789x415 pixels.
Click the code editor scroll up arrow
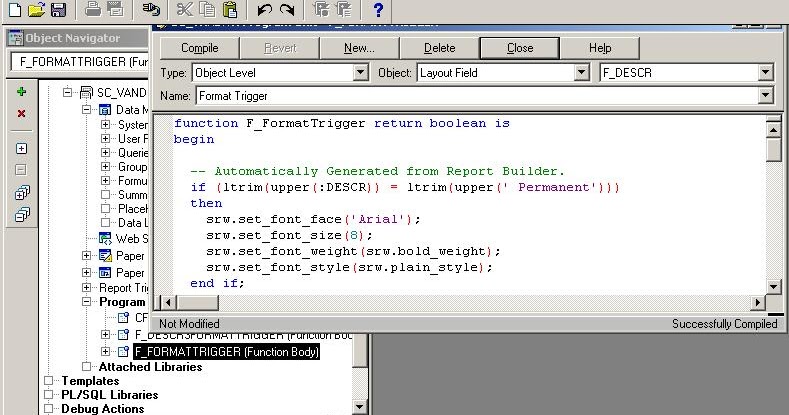(773, 130)
